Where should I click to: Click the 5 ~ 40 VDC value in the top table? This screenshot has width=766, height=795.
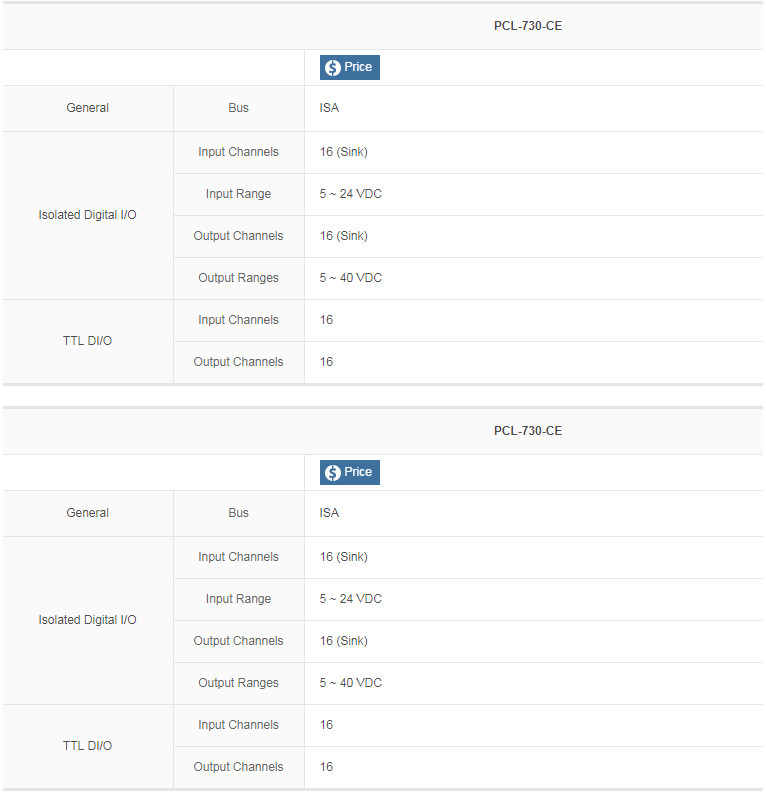click(350, 278)
